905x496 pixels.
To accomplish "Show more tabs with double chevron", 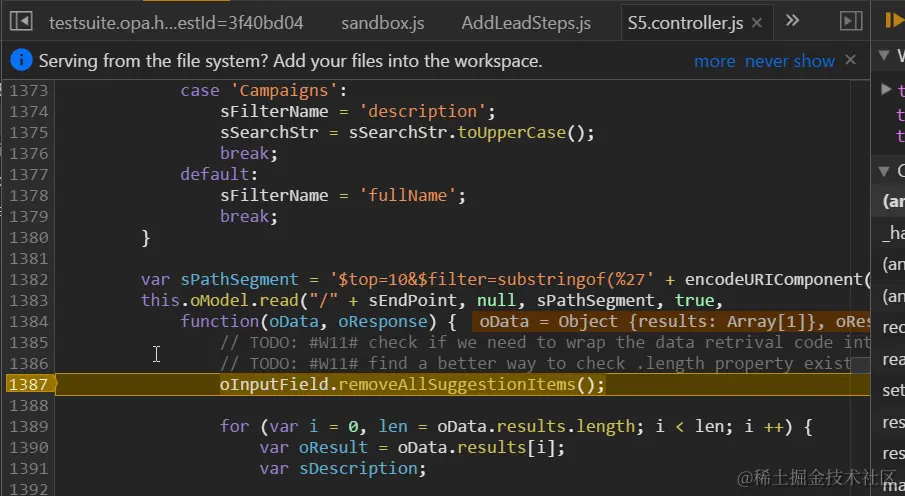I will tap(792, 21).
